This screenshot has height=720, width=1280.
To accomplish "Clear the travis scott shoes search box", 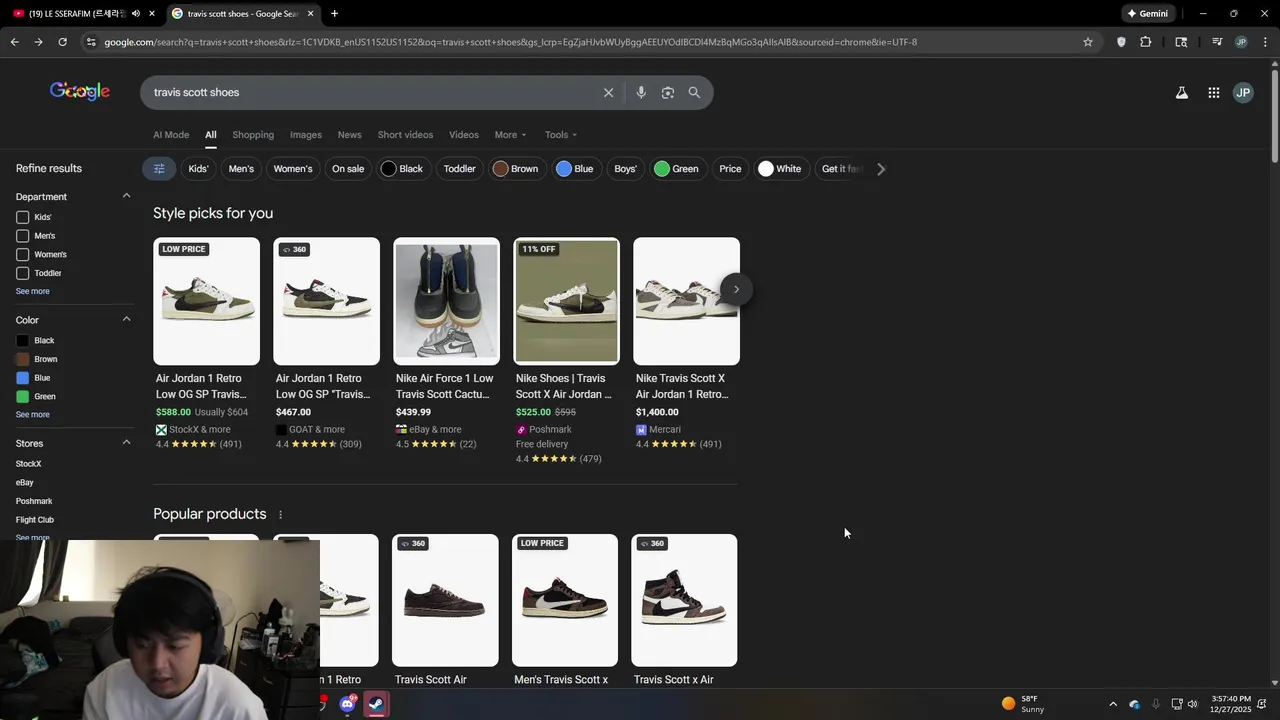I will tap(608, 92).
